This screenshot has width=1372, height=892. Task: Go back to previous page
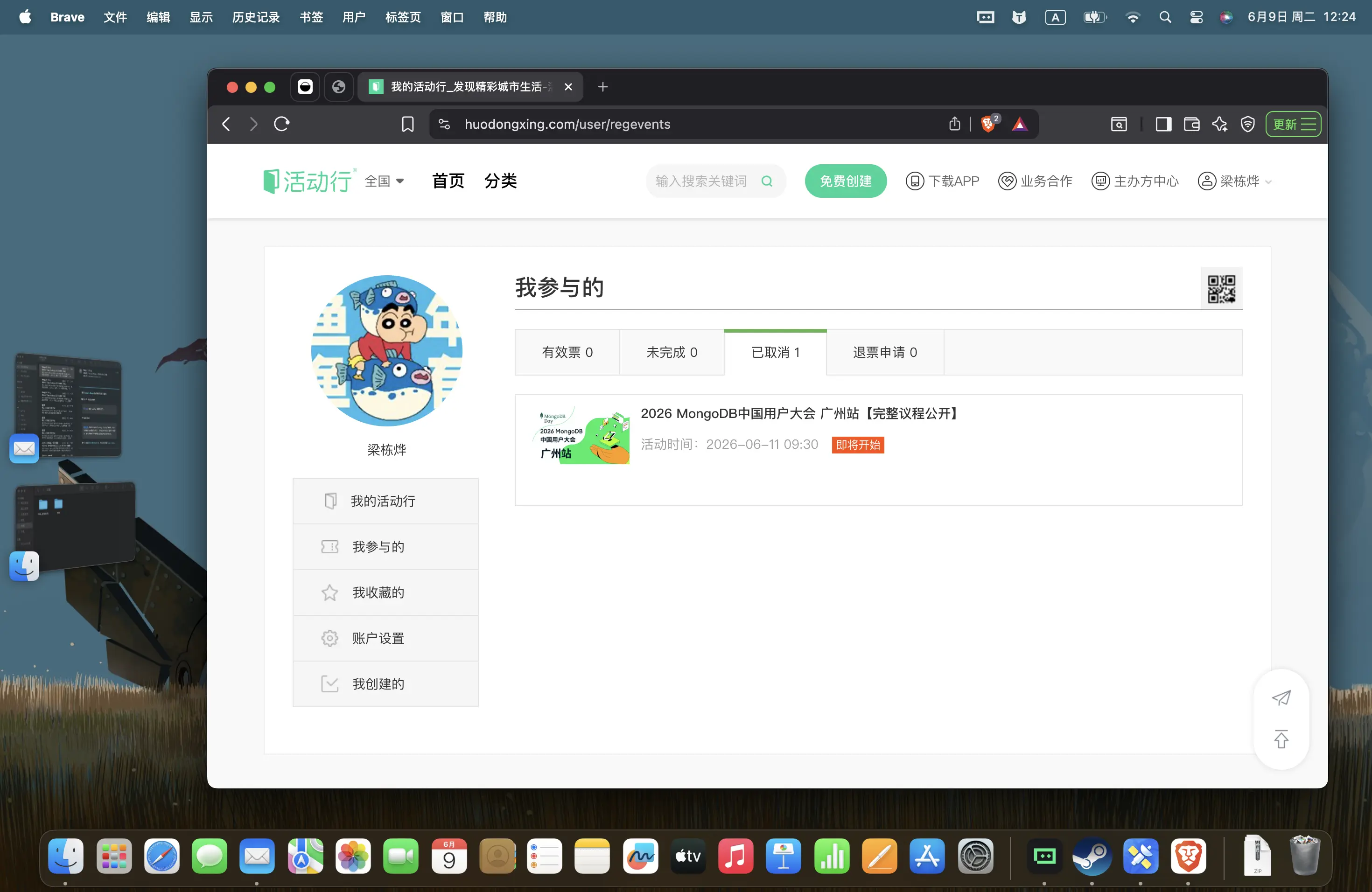226,124
